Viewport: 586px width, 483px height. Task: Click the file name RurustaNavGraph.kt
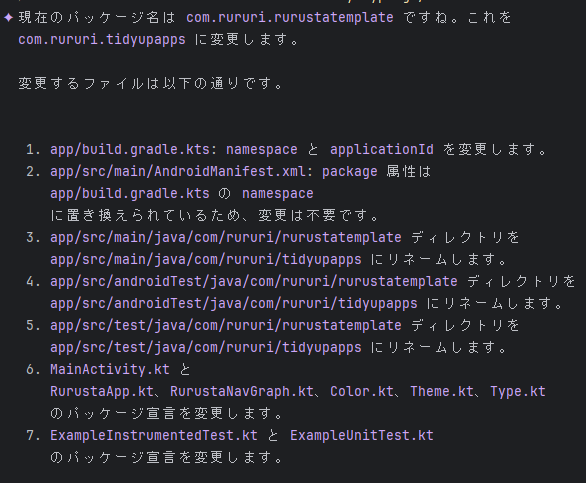point(242,391)
